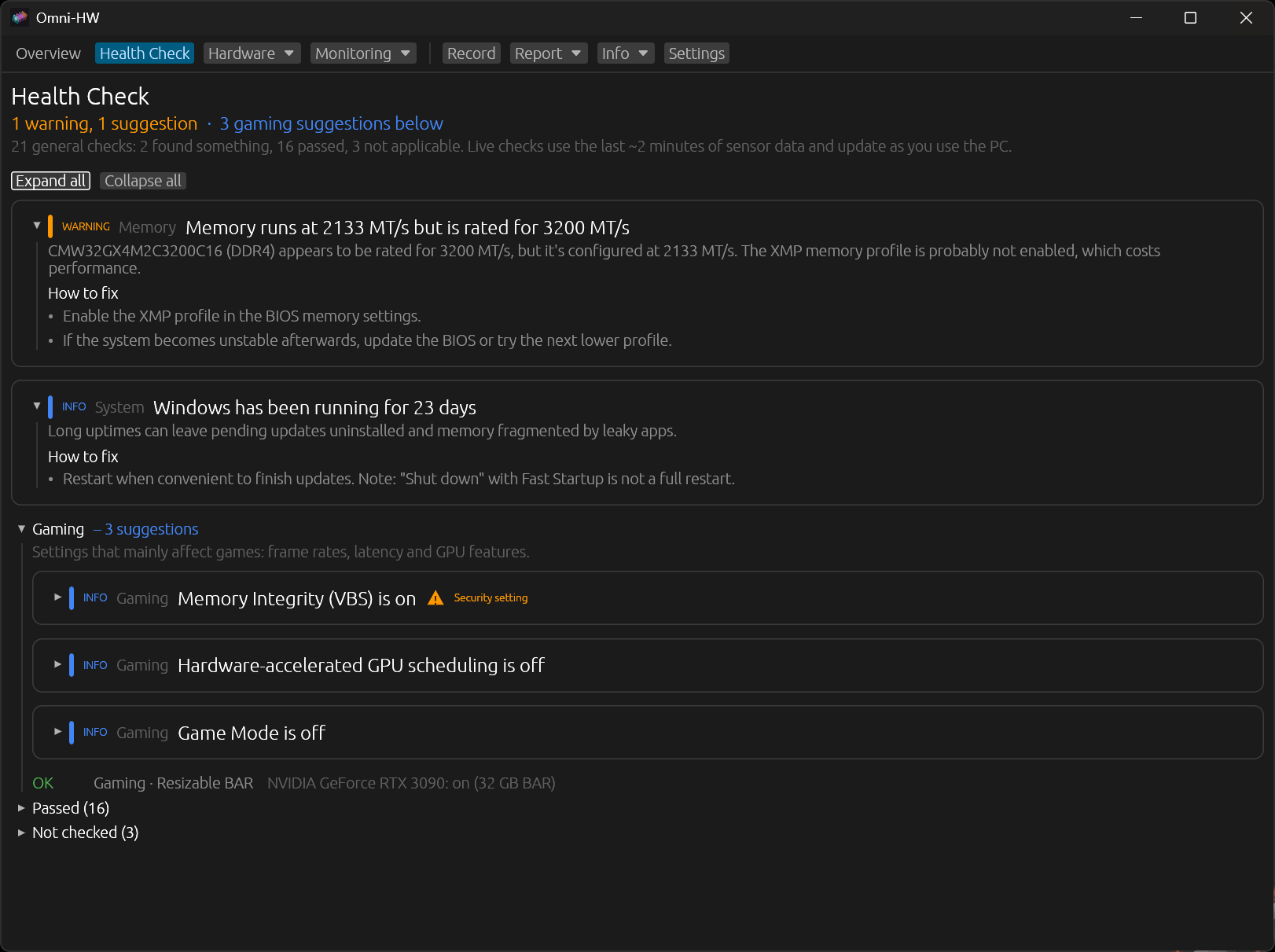Select the Health Check tab
The height and width of the screenshot is (952, 1275).
pos(145,53)
